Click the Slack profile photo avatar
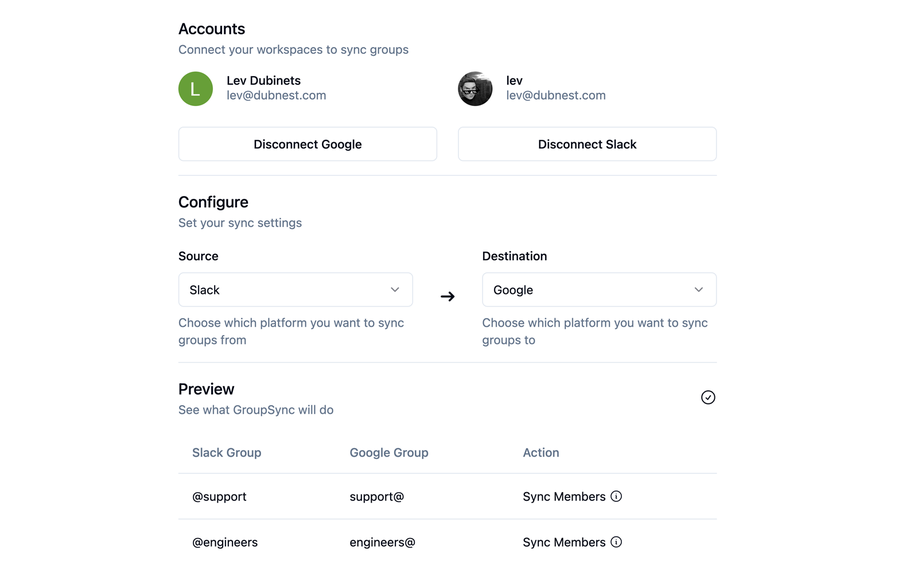The height and width of the screenshot is (573, 918). point(475,89)
